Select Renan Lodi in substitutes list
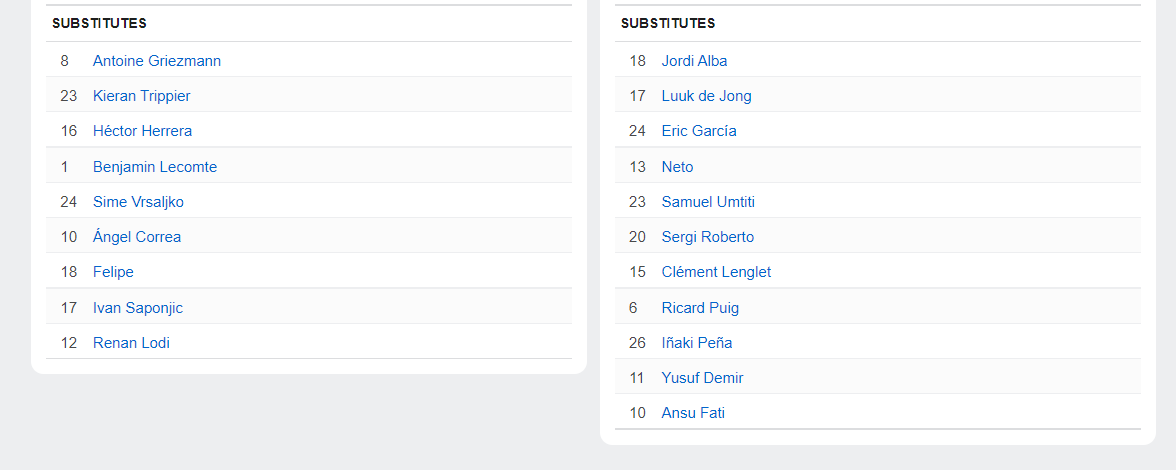The width and height of the screenshot is (1176, 470). click(x=131, y=343)
